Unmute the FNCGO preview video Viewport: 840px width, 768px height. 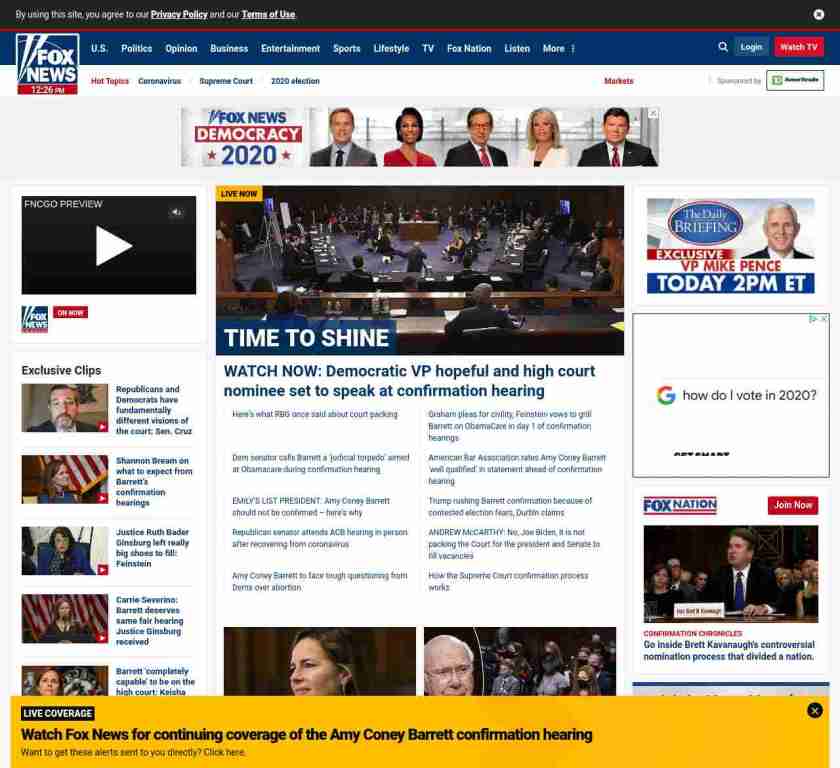tap(176, 212)
